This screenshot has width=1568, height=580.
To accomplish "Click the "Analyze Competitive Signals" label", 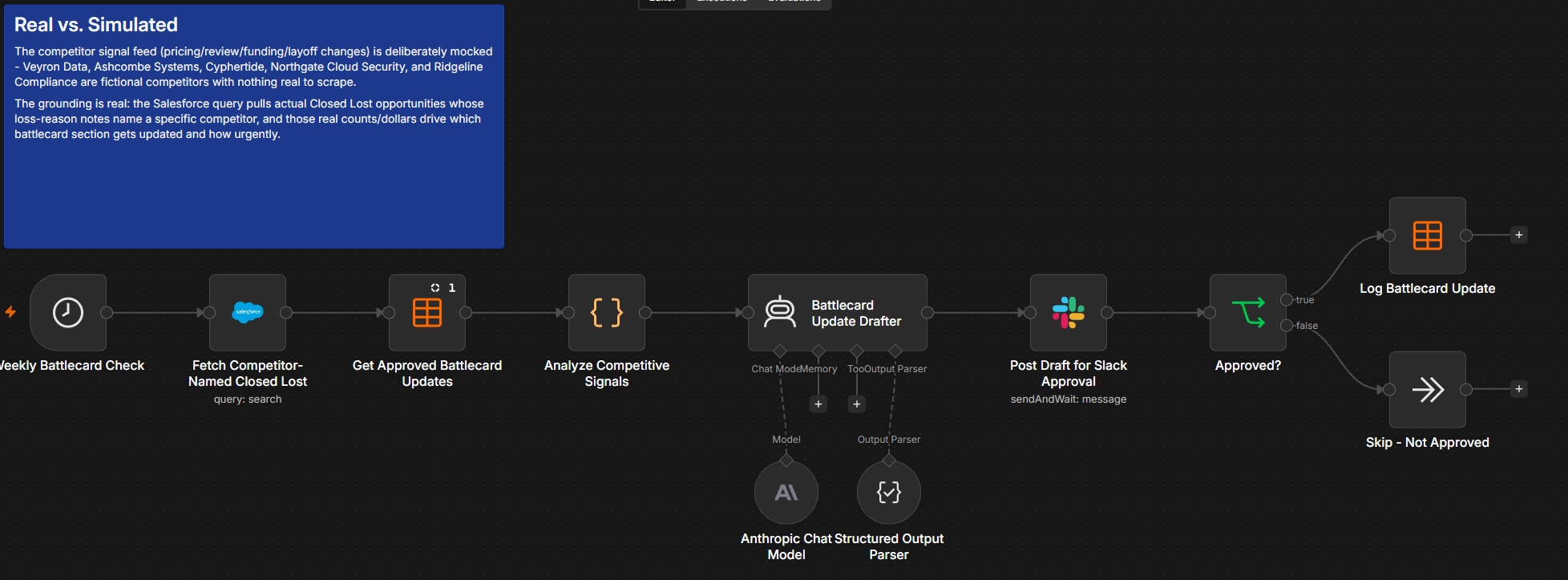I will 607,374.
